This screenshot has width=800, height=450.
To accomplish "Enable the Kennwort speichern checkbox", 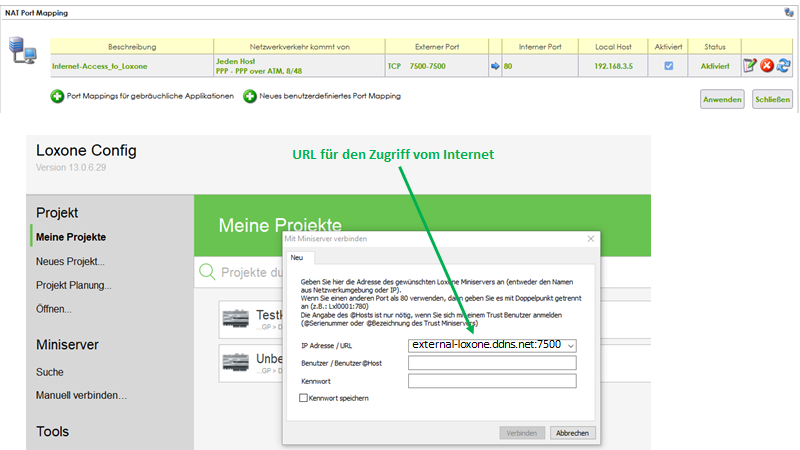I will pos(303,398).
